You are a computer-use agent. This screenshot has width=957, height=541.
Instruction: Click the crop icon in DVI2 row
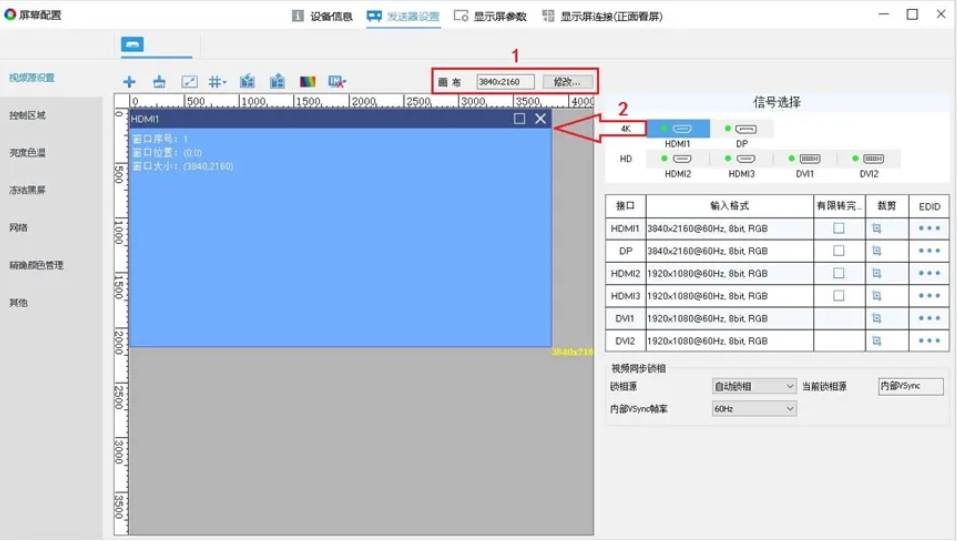tap(877, 341)
